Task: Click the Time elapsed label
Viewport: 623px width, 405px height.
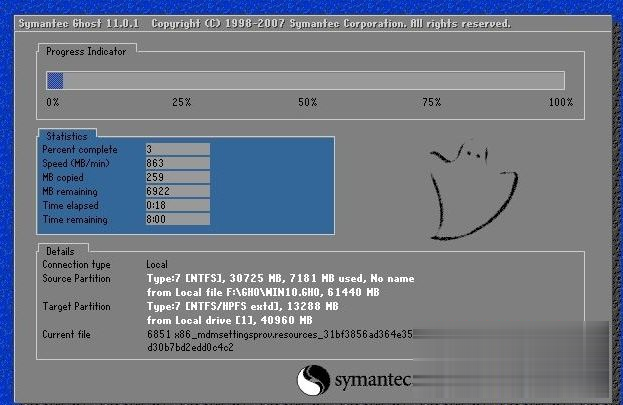Action: click(x=70, y=205)
